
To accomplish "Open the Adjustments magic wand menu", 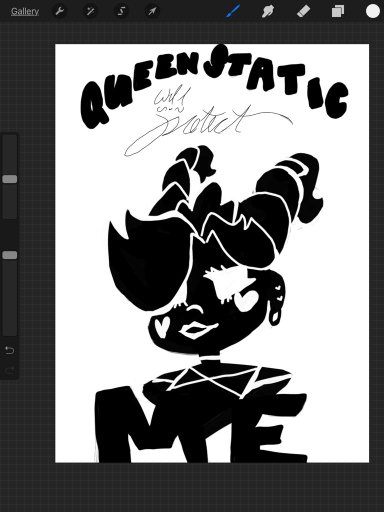I will [90, 12].
